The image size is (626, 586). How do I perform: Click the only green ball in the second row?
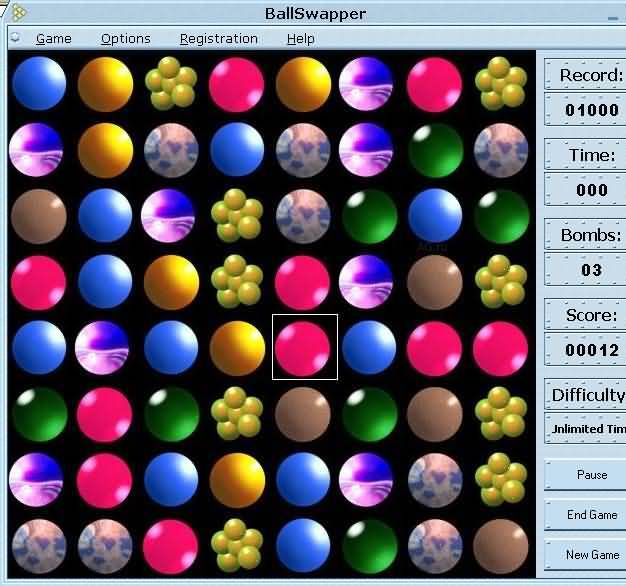(435, 149)
